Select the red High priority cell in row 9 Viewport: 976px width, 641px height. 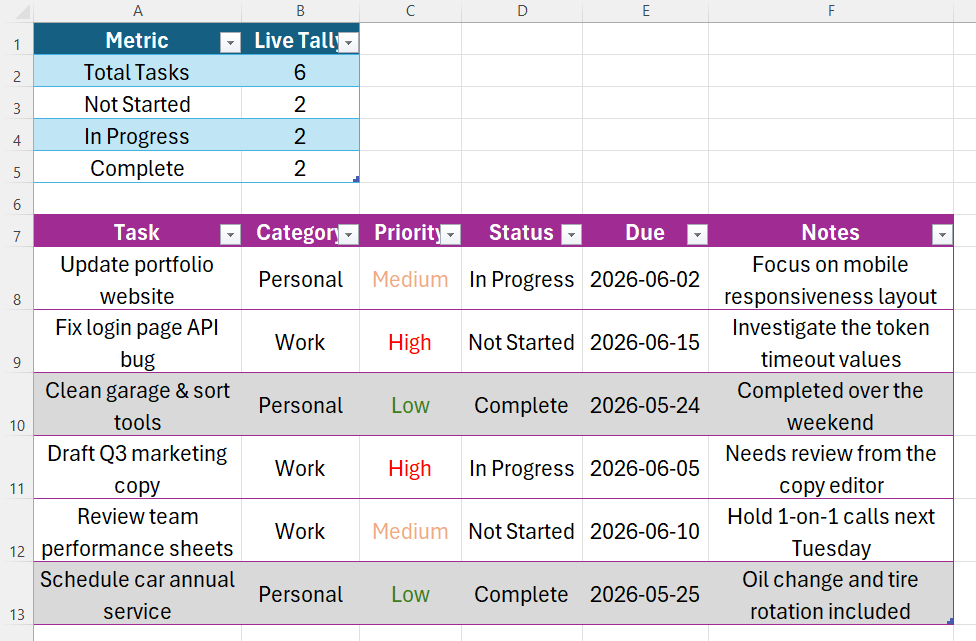(410, 342)
